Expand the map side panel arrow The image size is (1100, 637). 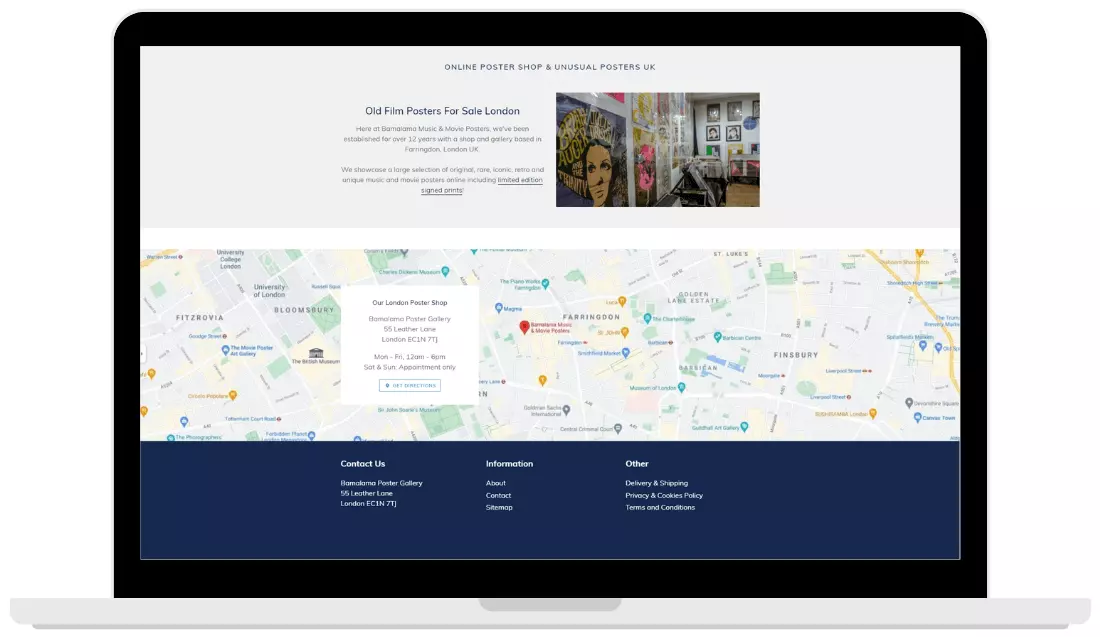(142, 354)
